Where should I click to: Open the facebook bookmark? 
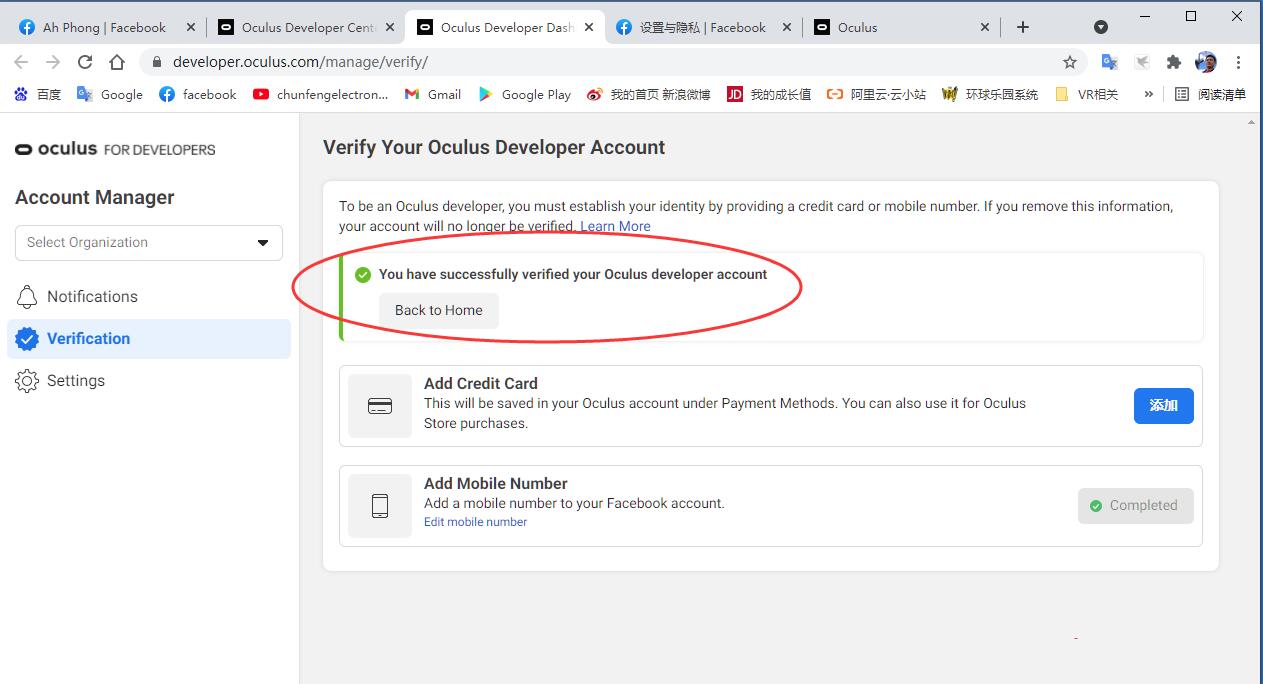[x=198, y=94]
